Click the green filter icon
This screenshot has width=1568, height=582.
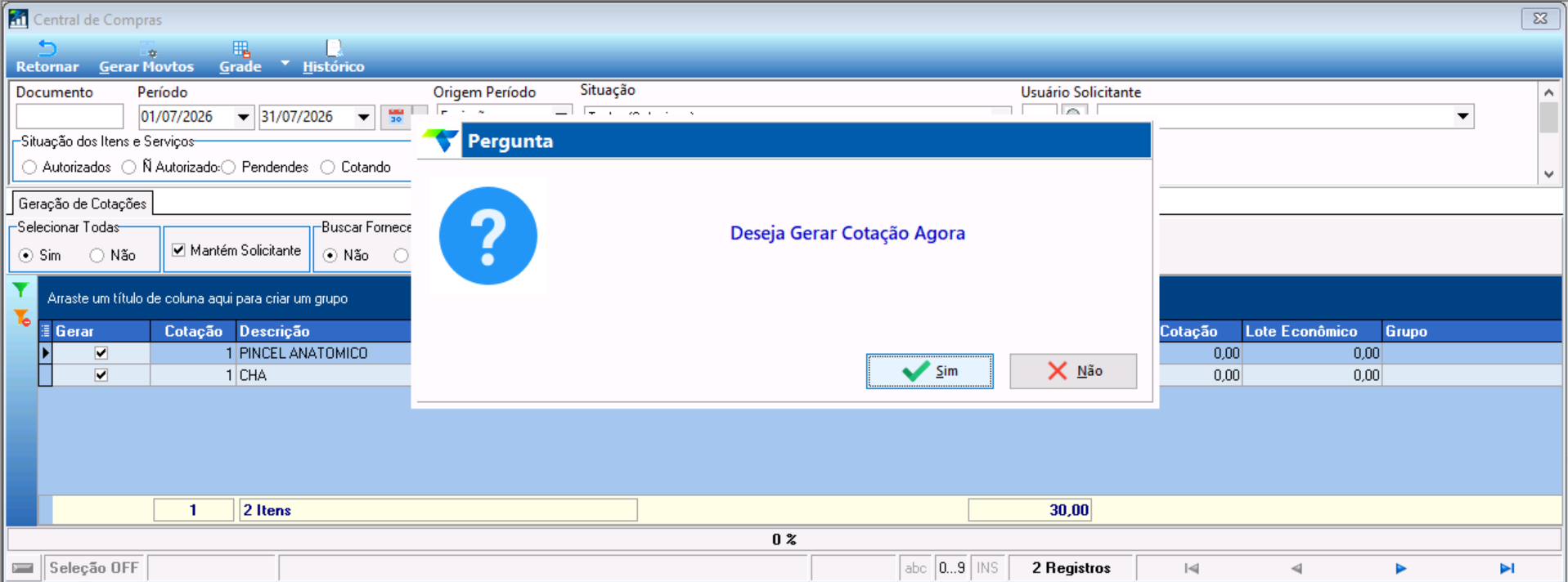[21, 289]
